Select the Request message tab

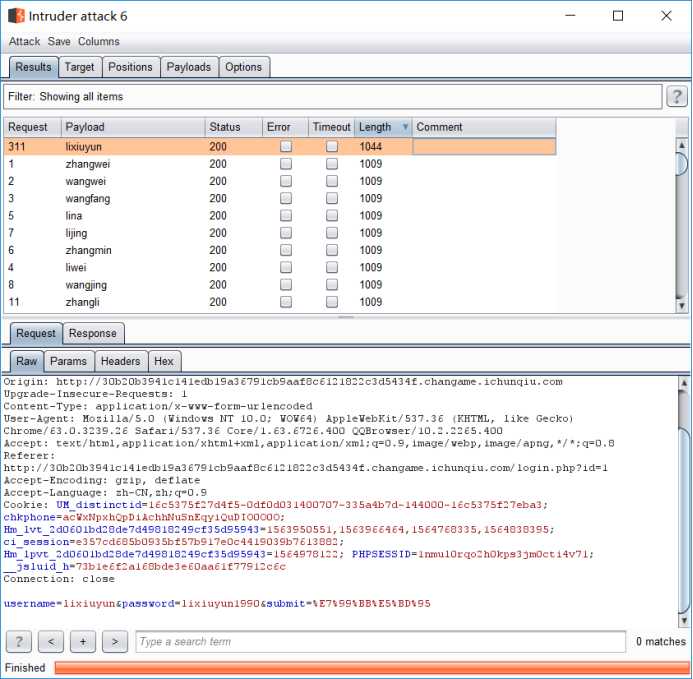click(x=36, y=333)
